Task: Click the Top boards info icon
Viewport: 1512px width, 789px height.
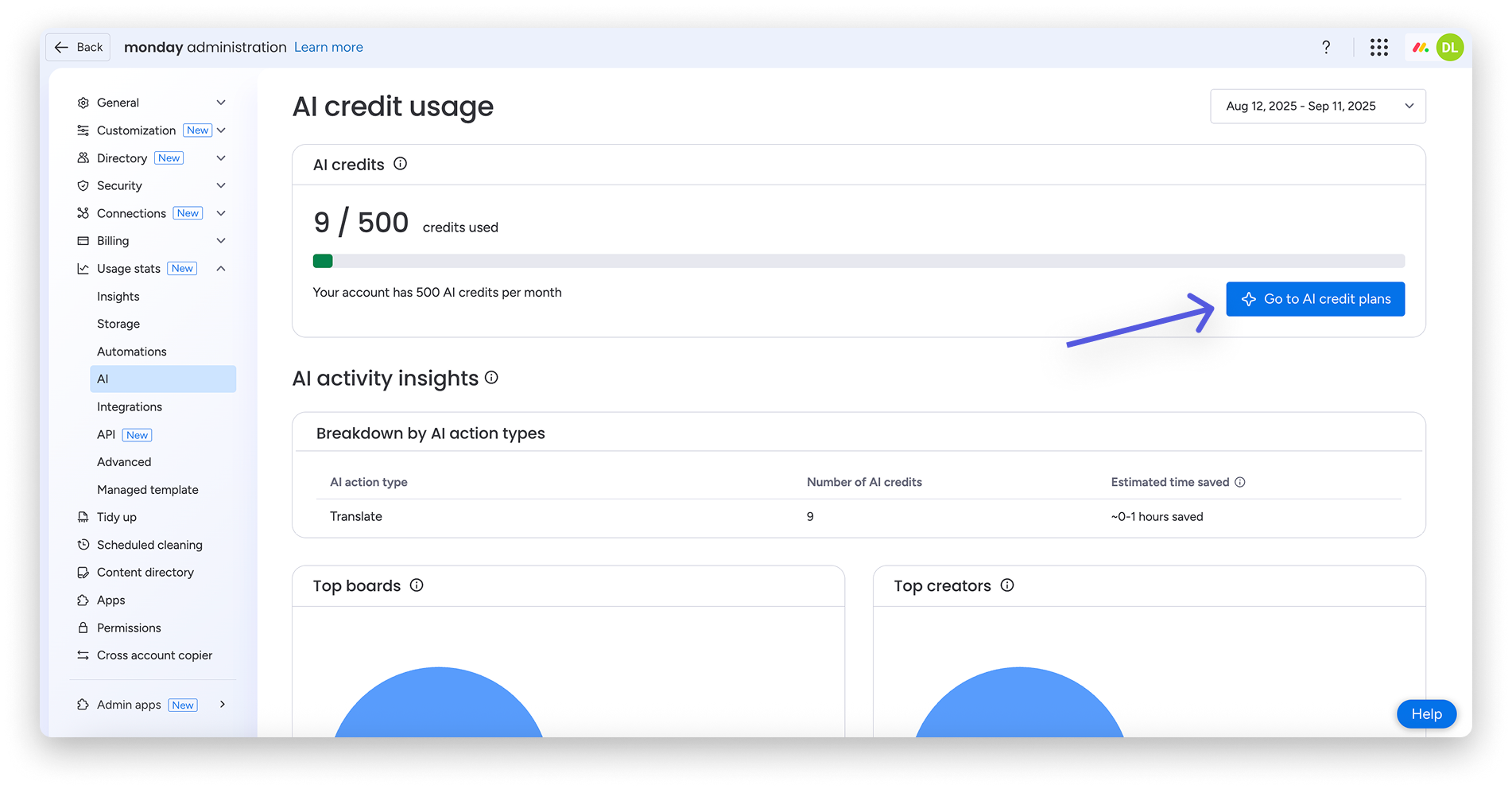Action: click(417, 585)
